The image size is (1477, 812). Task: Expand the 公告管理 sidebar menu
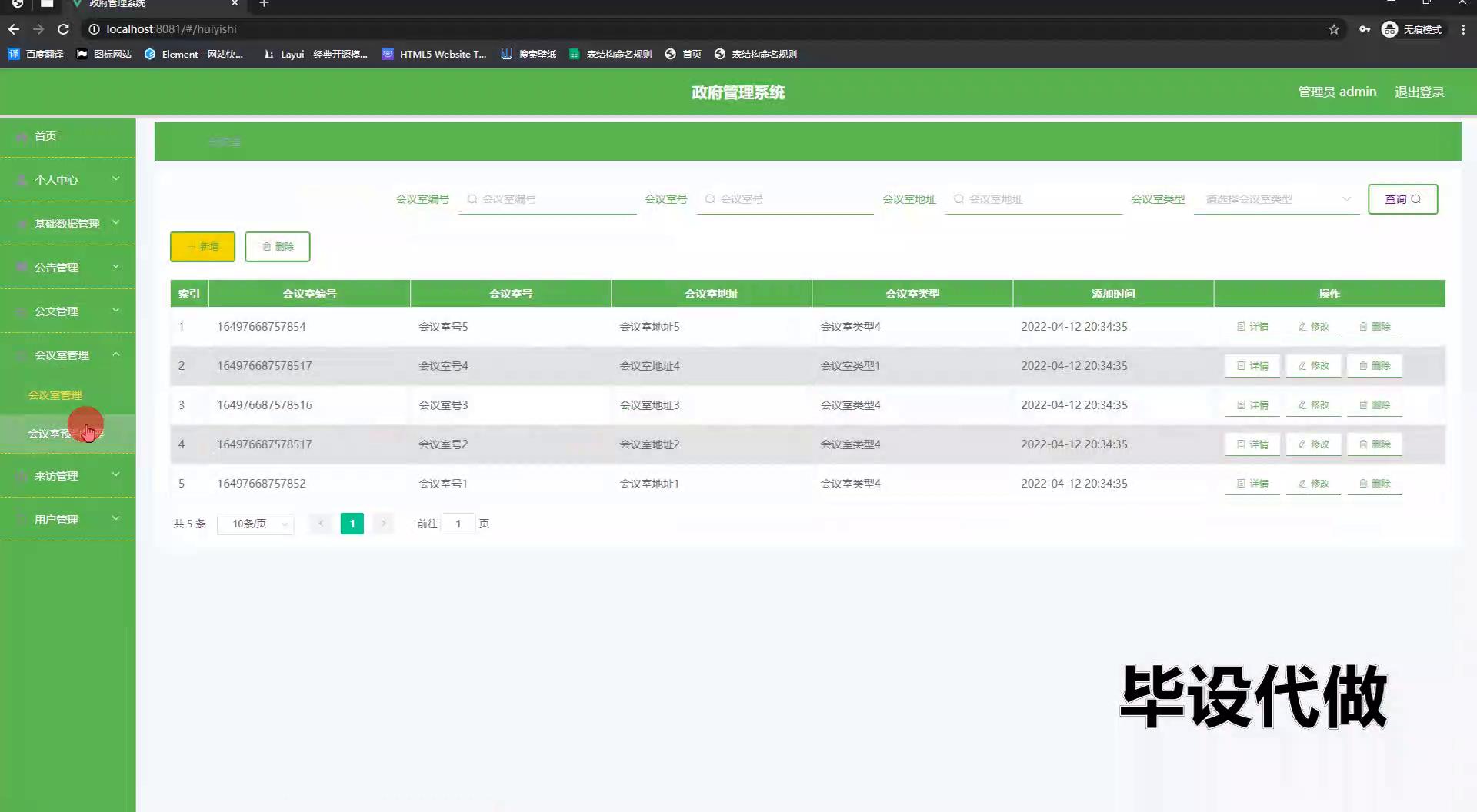click(68, 268)
